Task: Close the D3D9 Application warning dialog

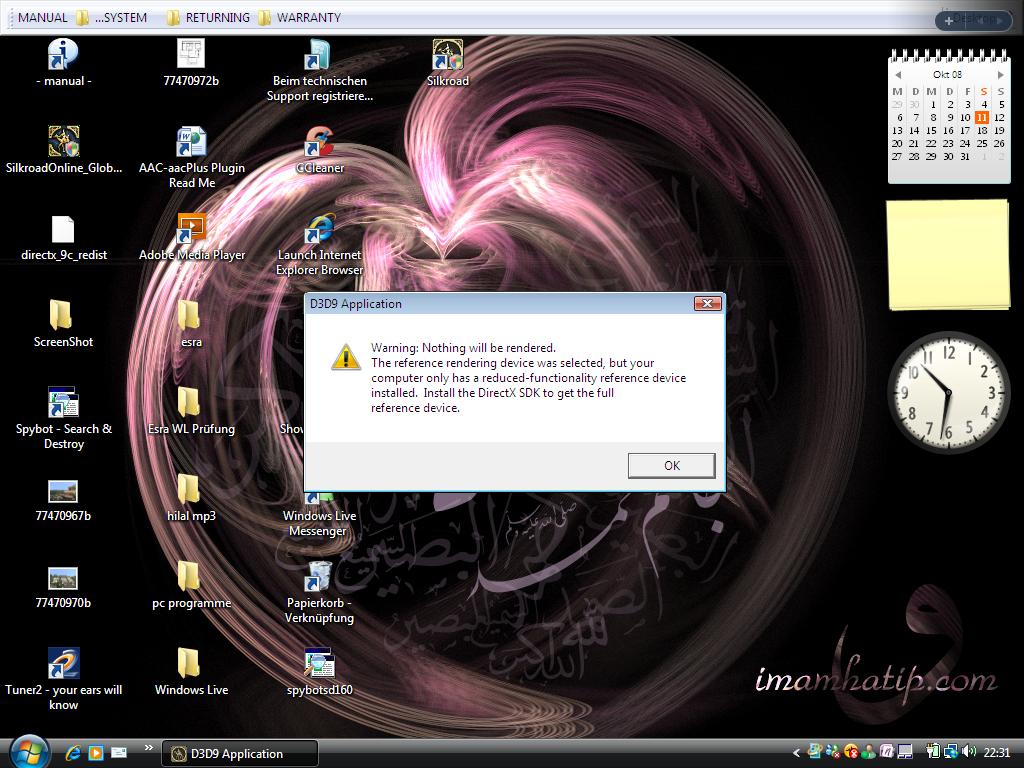Action: tap(707, 304)
